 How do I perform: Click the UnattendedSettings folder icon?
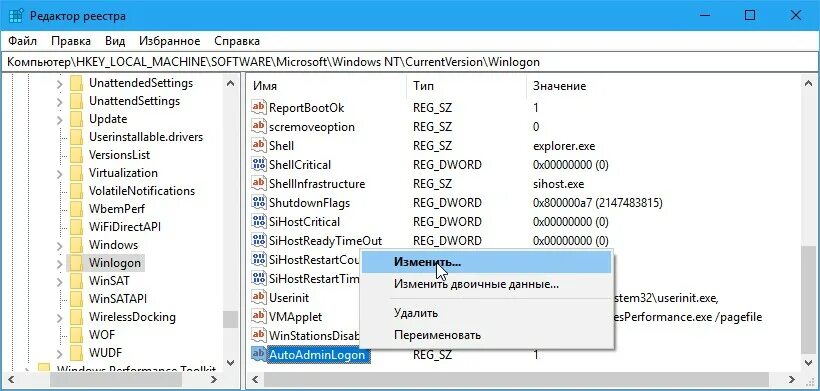click(76, 83)
